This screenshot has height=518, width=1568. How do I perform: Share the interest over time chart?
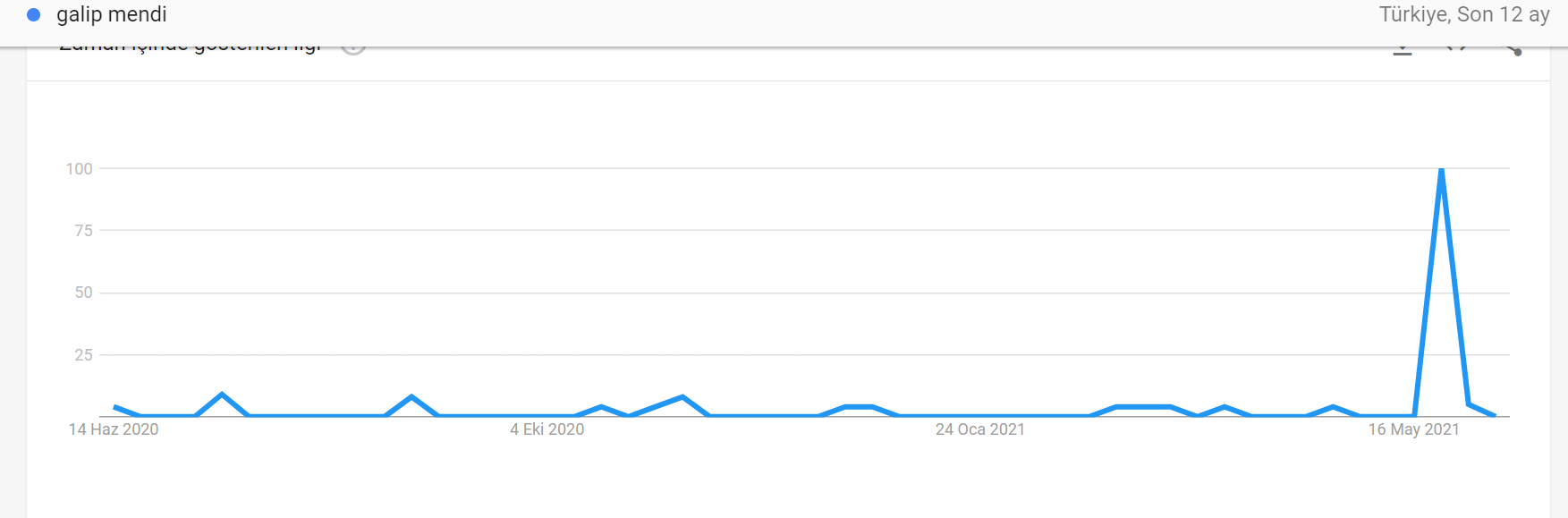pos(1513,50)
